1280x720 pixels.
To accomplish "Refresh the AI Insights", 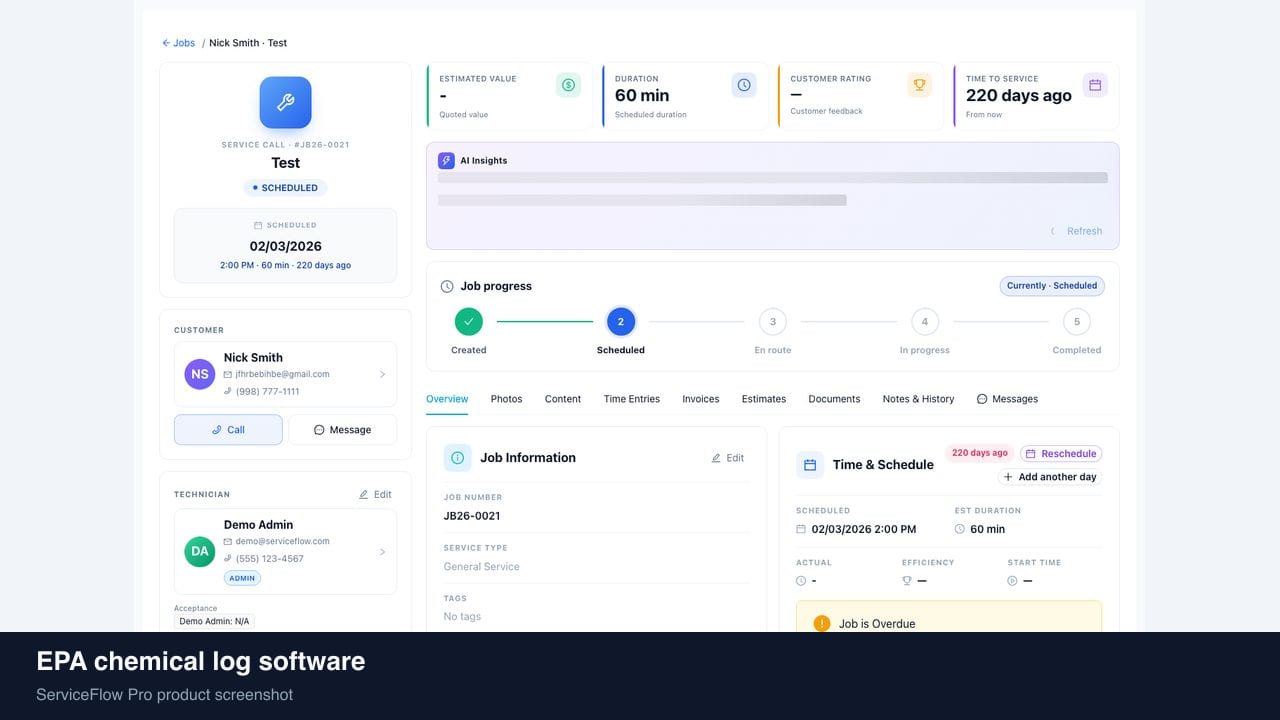I will [1076, 231].
